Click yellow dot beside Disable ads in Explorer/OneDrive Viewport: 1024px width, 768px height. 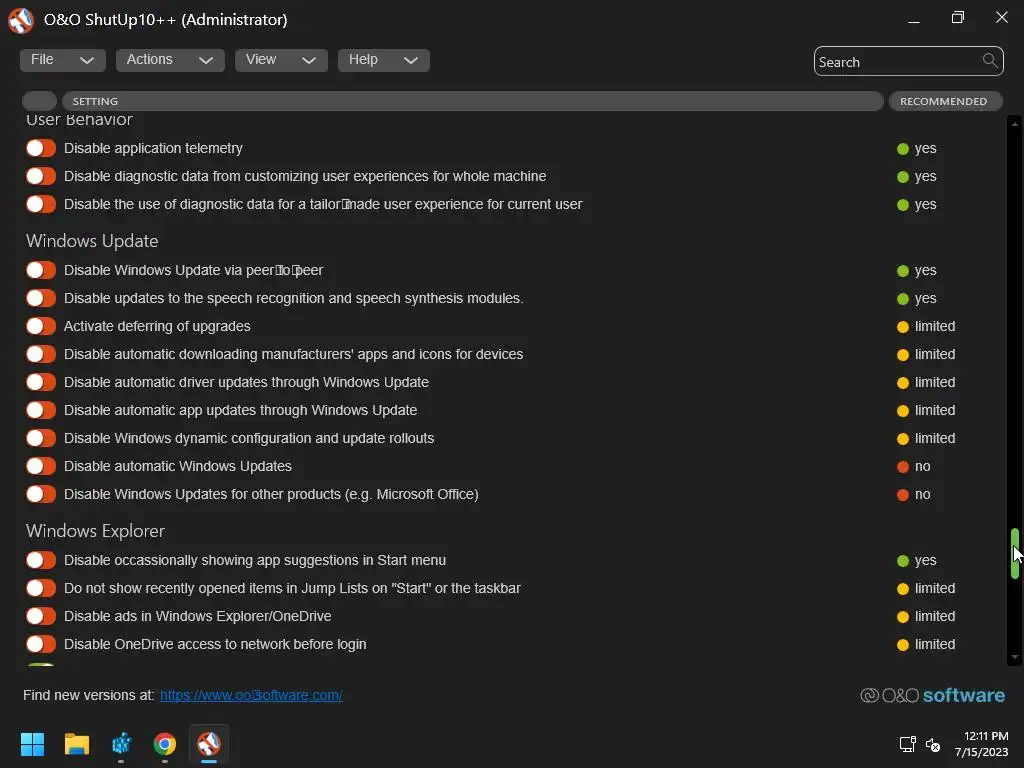coord(903,617)
